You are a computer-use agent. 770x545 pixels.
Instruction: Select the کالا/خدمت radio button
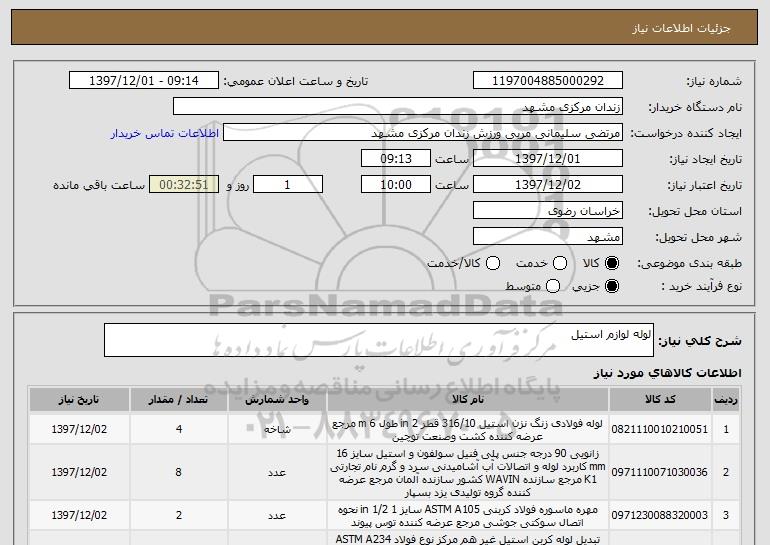[493, 263]
